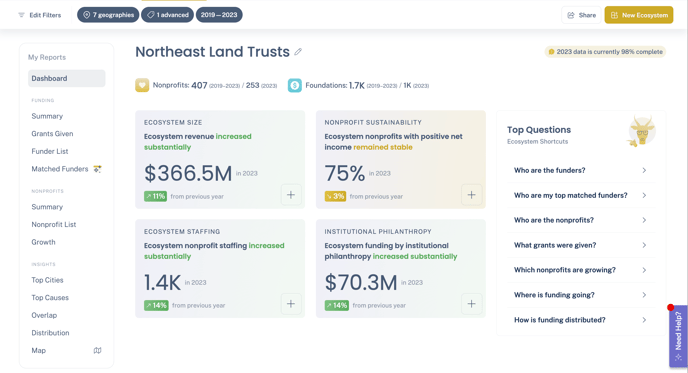Click the bull mascot in Top Questions
Screen dimensions: 688x373
coord(641,131)
